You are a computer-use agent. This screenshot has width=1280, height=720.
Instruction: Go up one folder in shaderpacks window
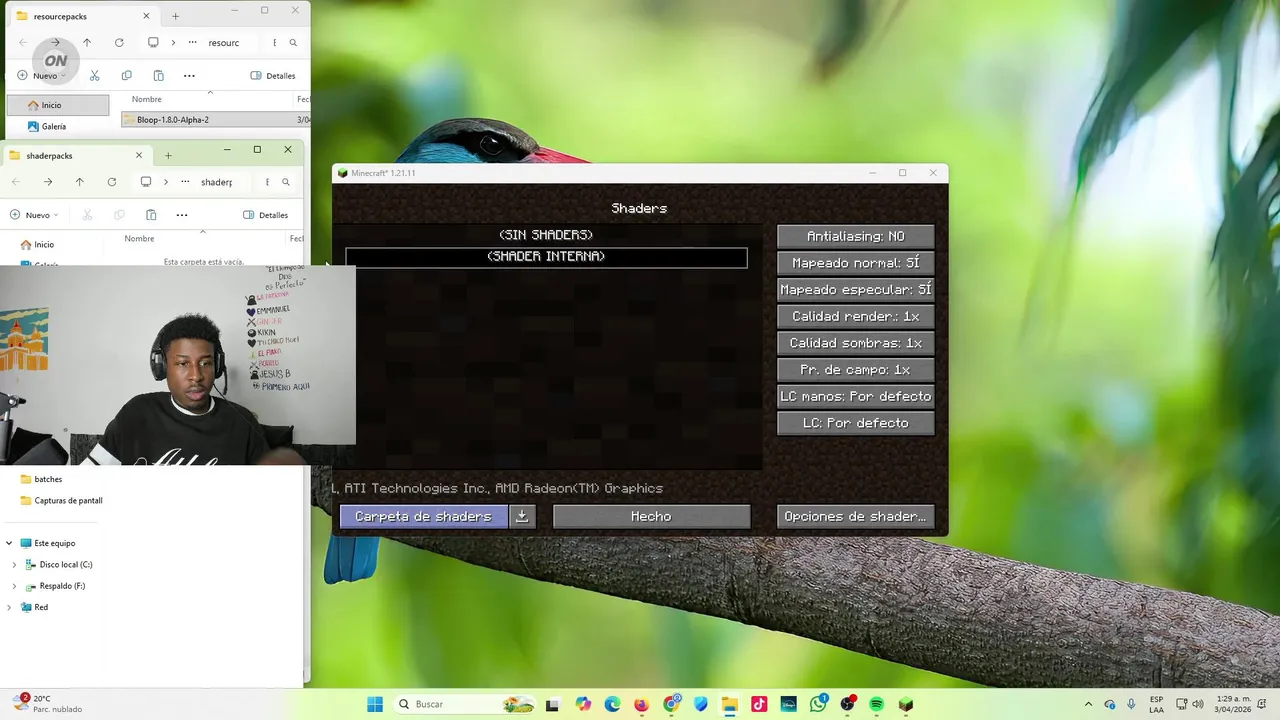(x=80, y=182)
